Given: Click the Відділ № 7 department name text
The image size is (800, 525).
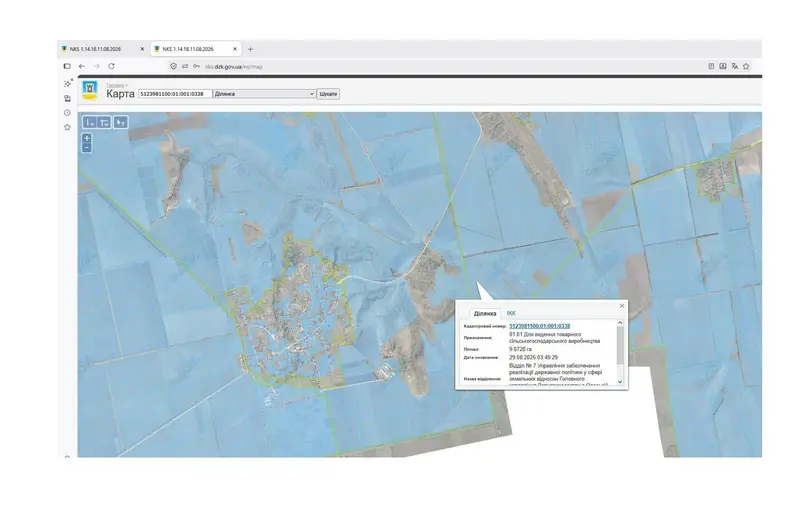Looking at the screenshot, I should (x=558, y=376).
